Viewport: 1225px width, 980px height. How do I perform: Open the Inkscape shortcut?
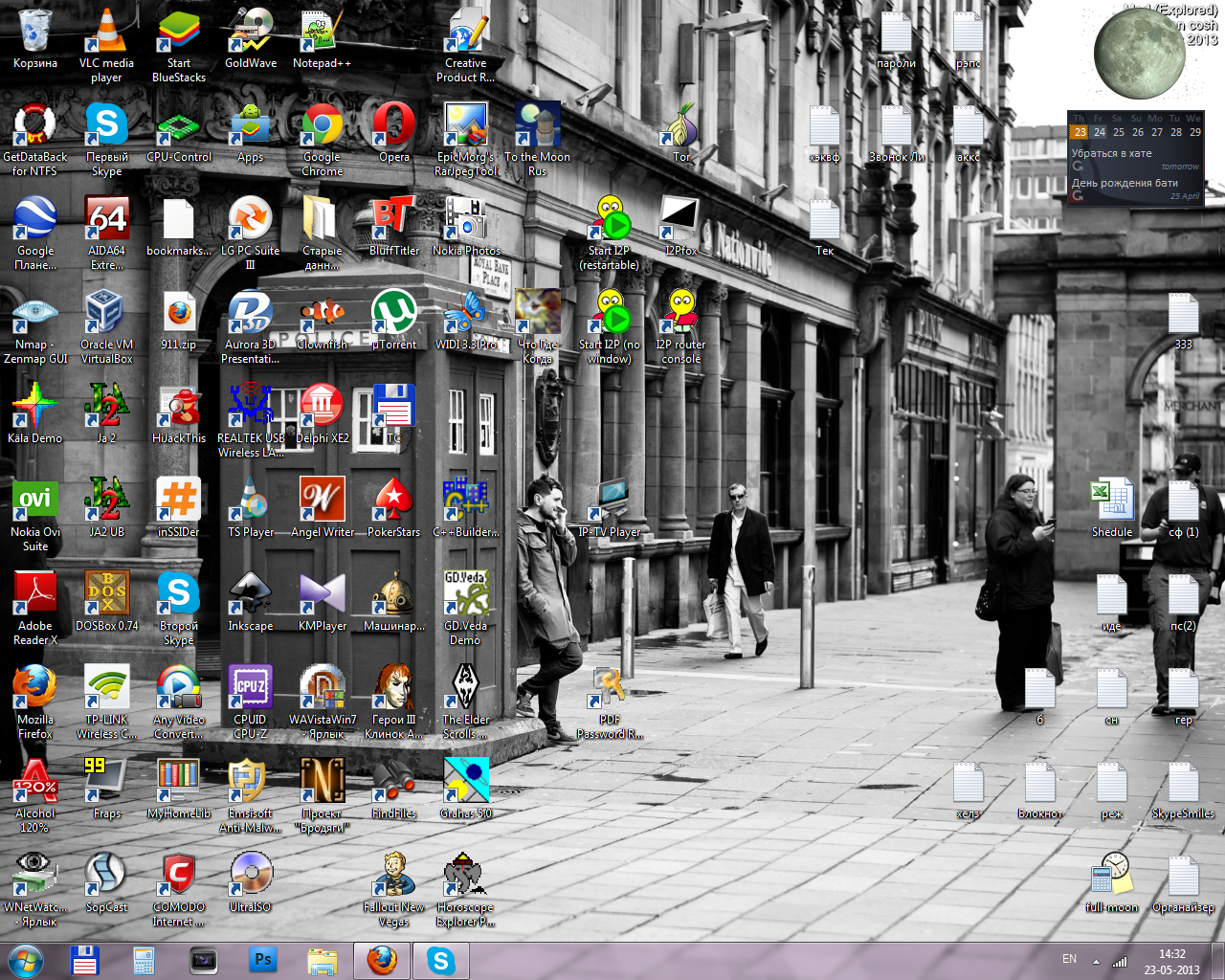251,603
